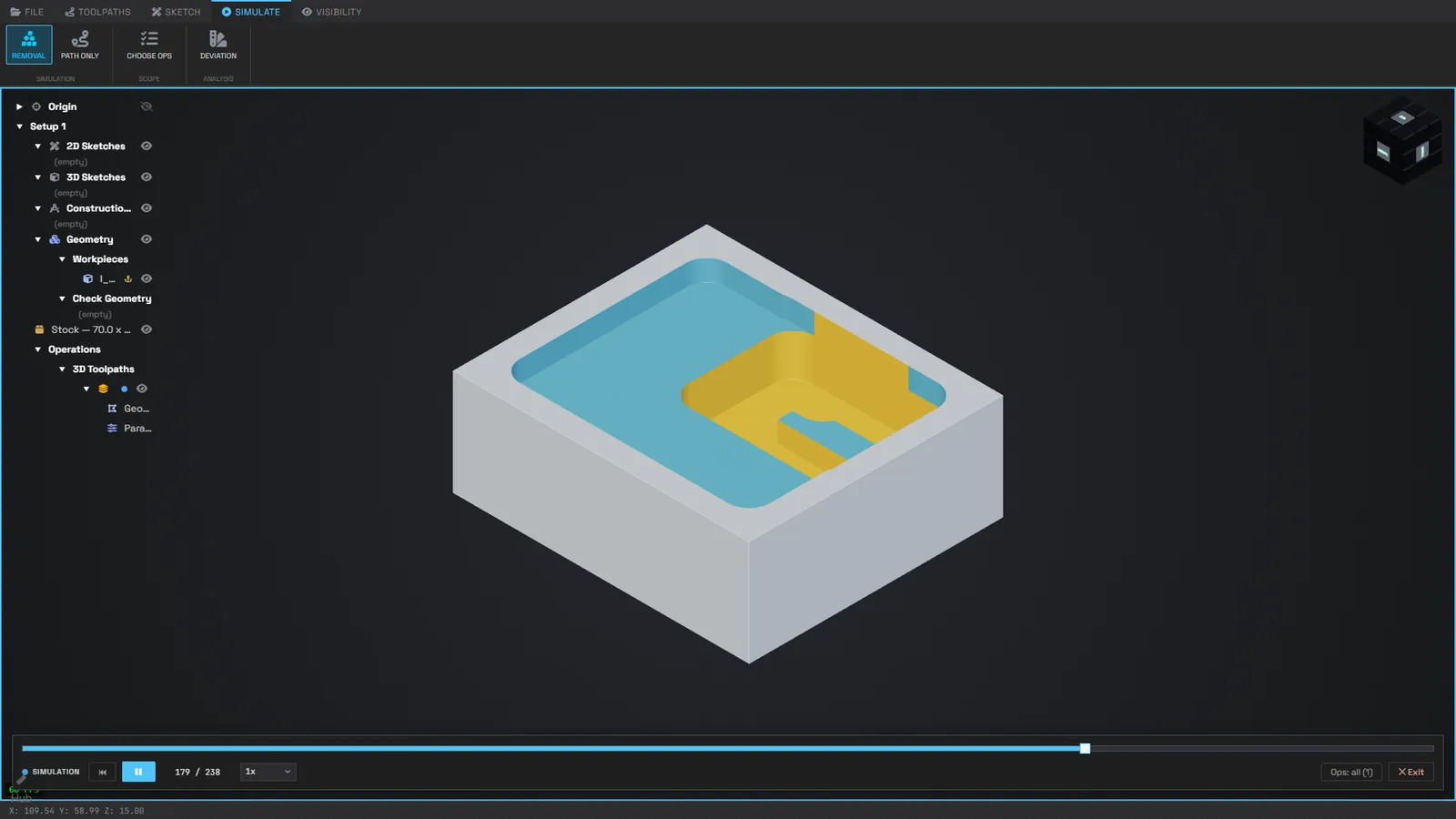This screenshot has height=819, width=1456.
Task: Click the view orientation cube
Action: pos(1402,141)
